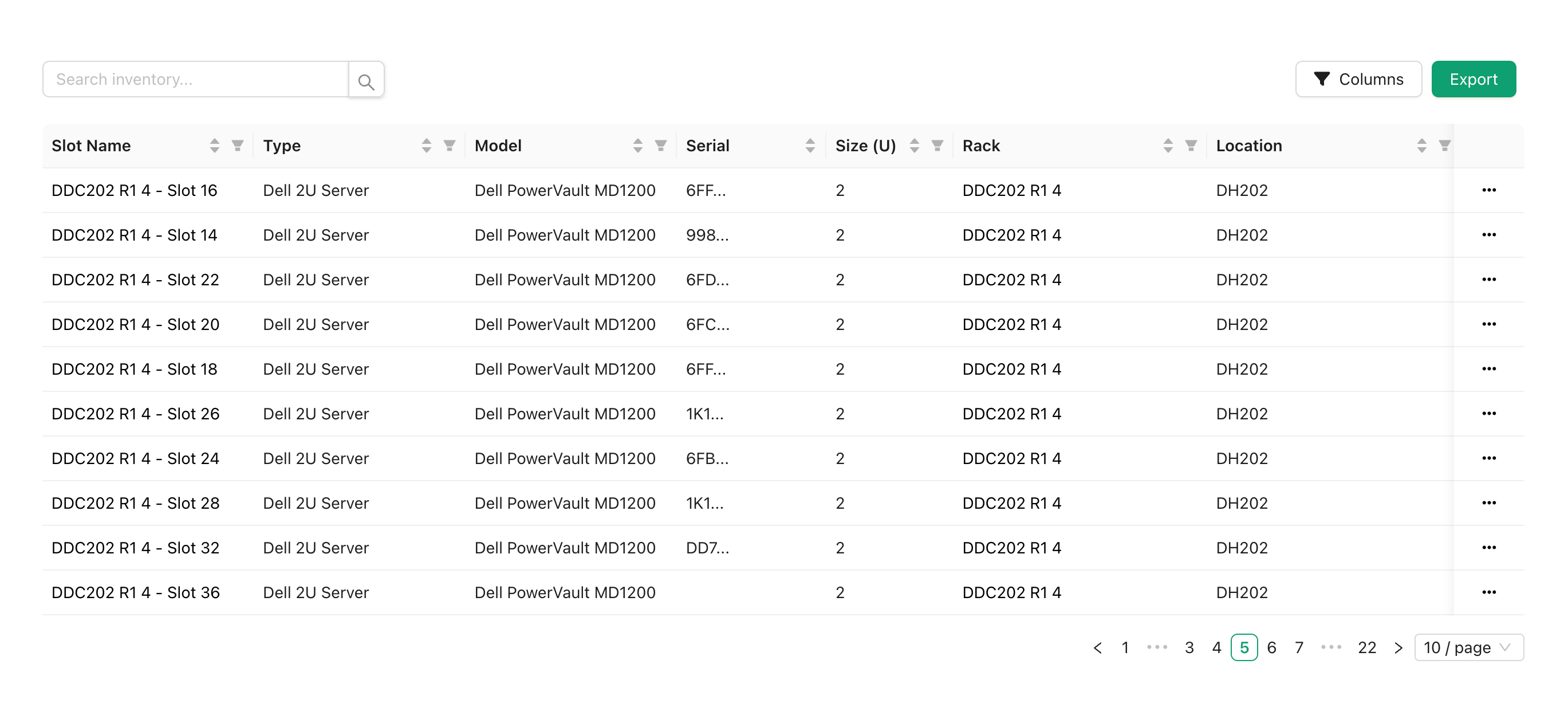Image resolution: width=1568 pixels, height=723 pixels.
Task: Open the Model column filter icon
Action: pos(660,146)
